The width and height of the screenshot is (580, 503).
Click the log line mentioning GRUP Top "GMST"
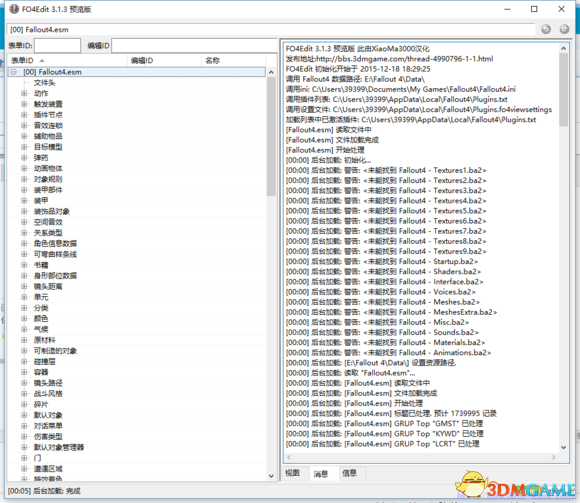(x=384, y=423)
